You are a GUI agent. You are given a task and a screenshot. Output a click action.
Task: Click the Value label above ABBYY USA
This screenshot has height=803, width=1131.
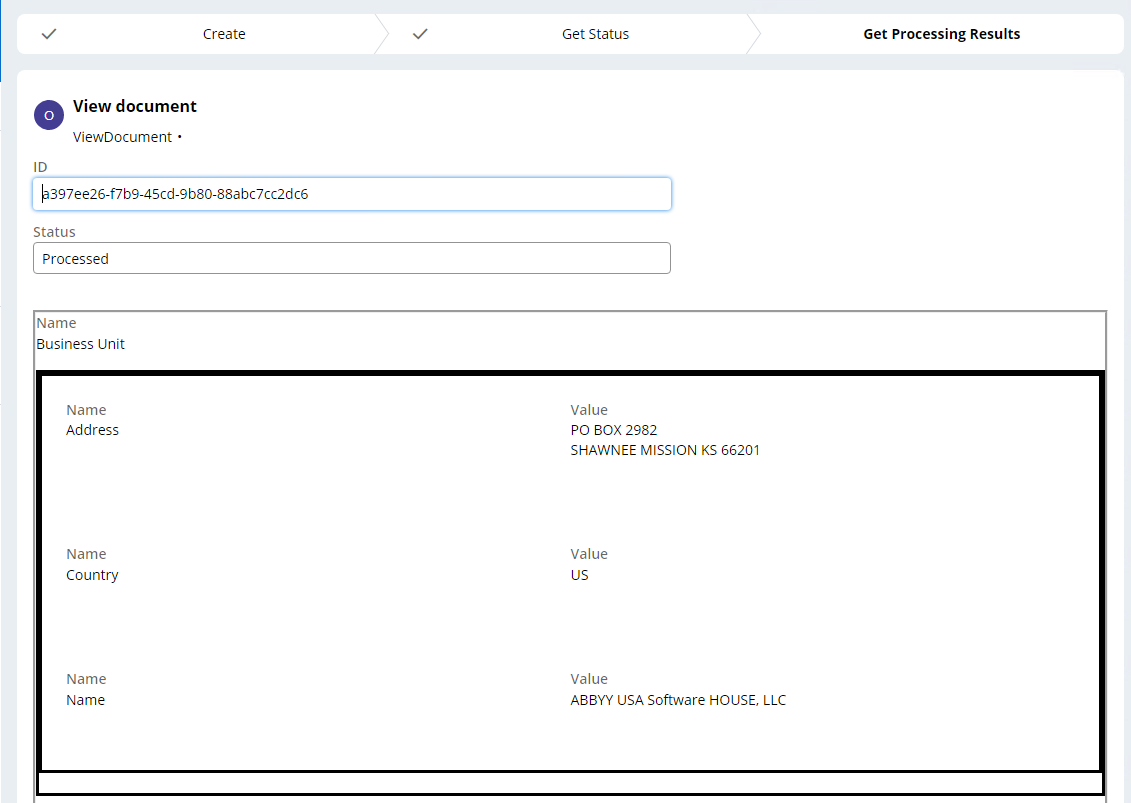[x=589, y=679]
